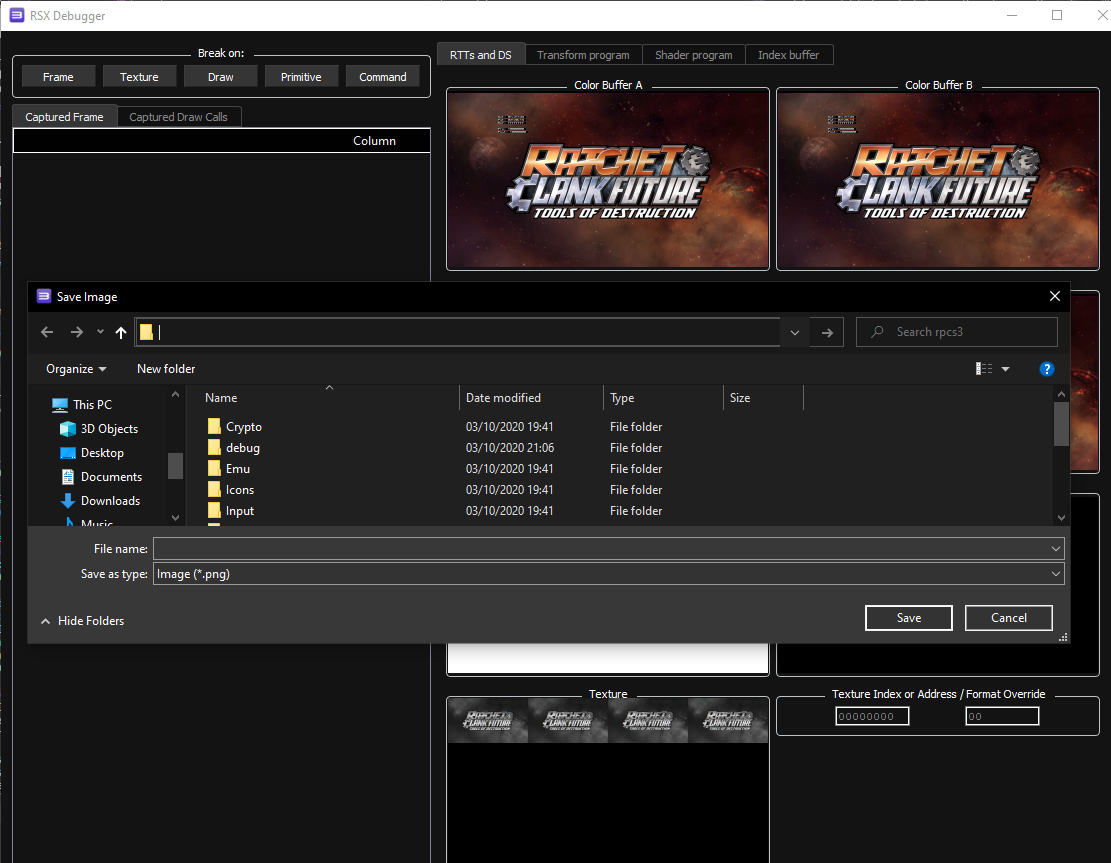Click the format override 00 field
Image resolution: width=1111 pixels, height=863 pixels.
point(1002,716)
